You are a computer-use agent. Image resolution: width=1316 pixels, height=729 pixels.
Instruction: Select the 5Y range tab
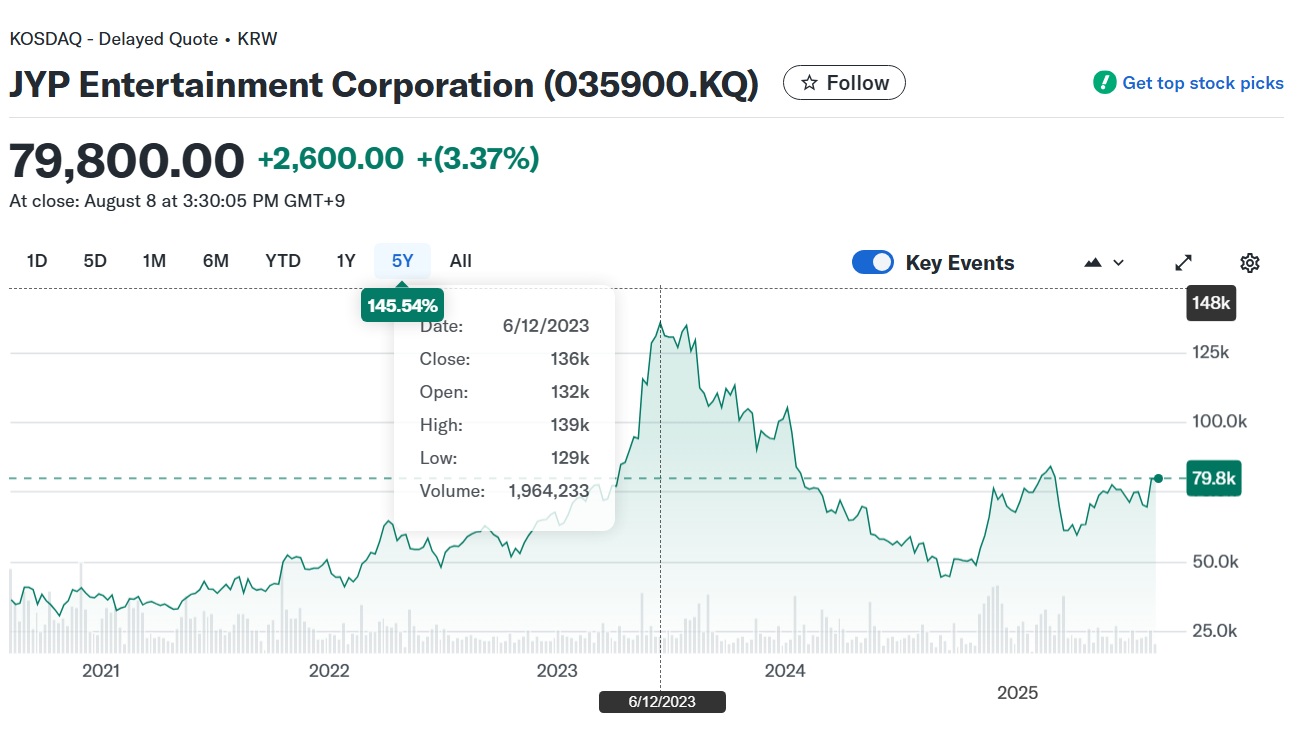pyautogui.click(x=403, y=261)
